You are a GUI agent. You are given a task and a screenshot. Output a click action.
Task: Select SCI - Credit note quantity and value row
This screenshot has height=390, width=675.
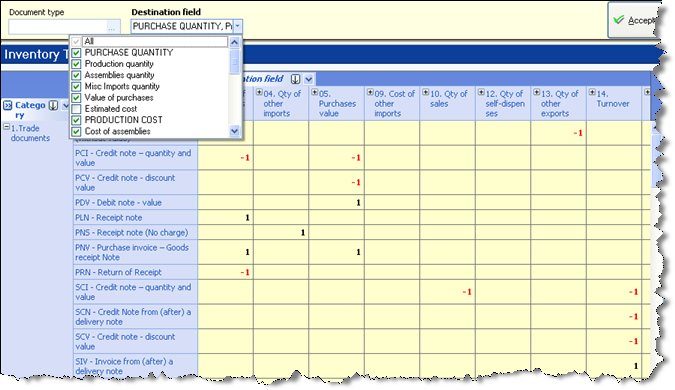(x=136, y=292)
